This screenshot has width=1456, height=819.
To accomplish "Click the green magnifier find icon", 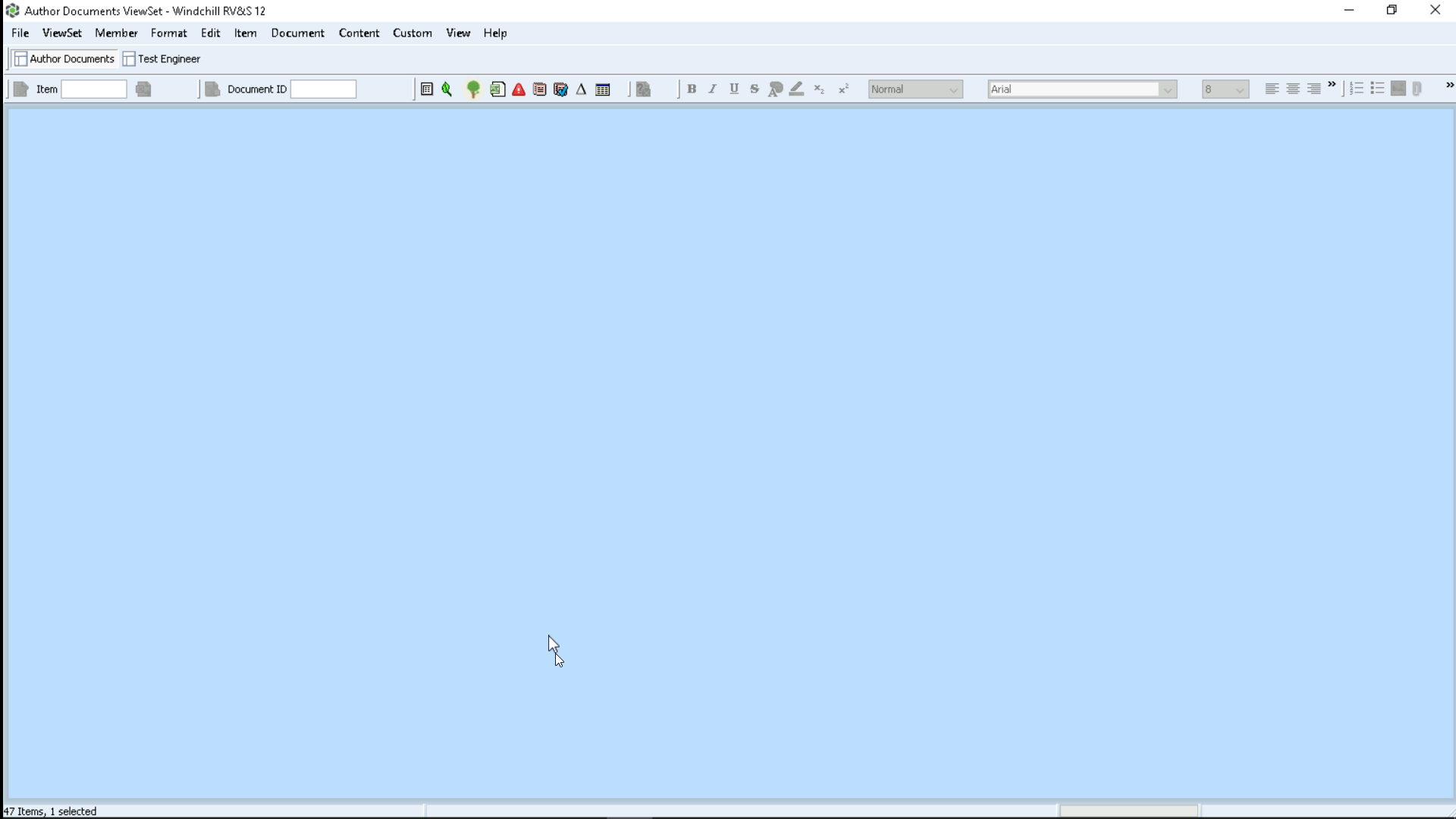I will [447, 89].
